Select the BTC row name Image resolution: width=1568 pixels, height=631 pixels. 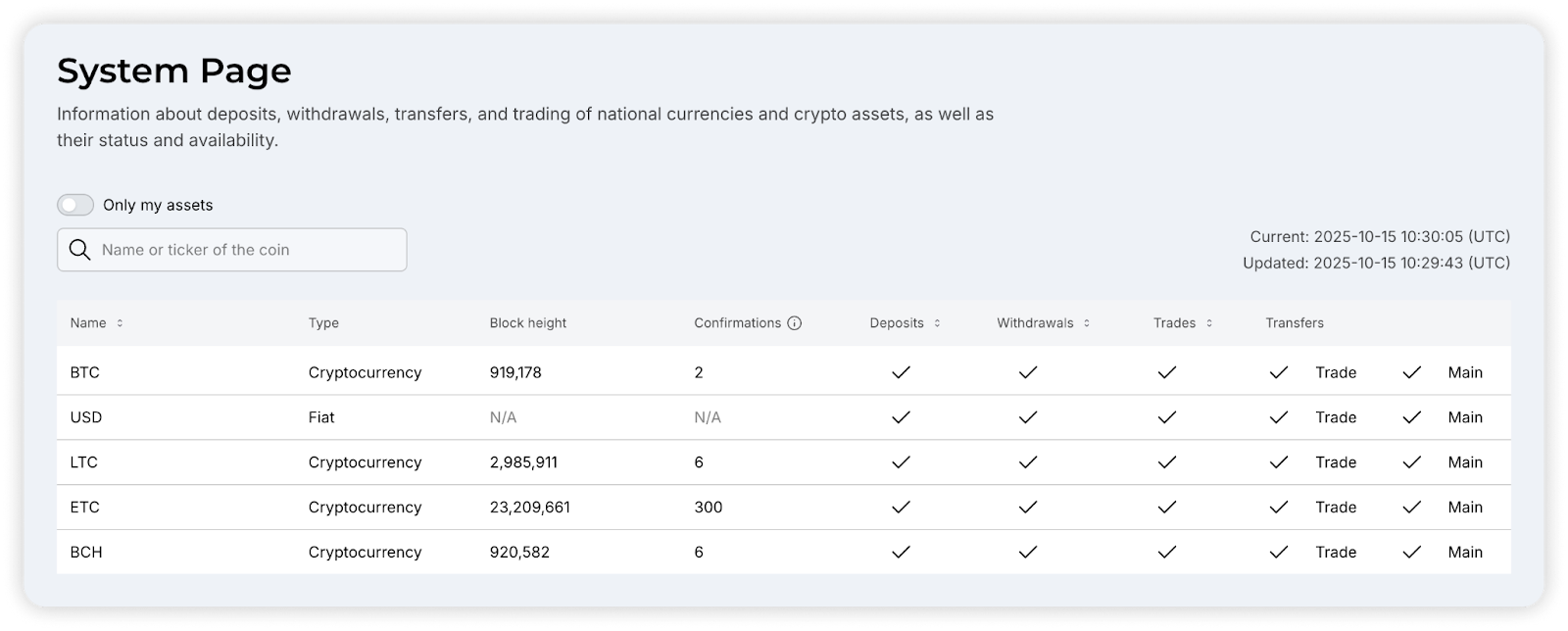click(x=85, y=372)
